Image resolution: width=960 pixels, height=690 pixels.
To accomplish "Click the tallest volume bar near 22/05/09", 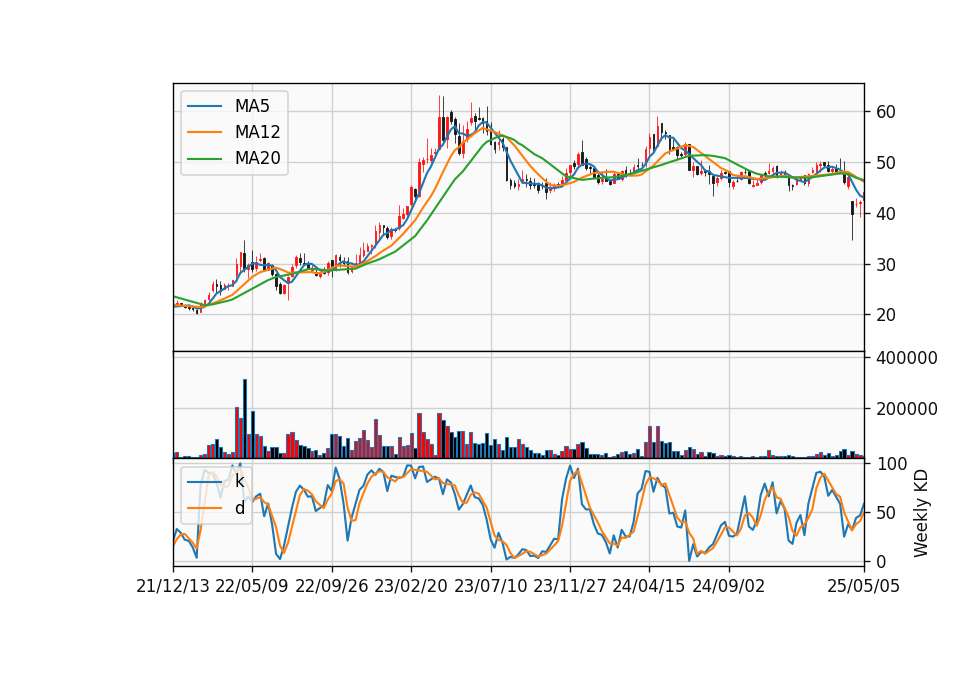I will point(245,419).
